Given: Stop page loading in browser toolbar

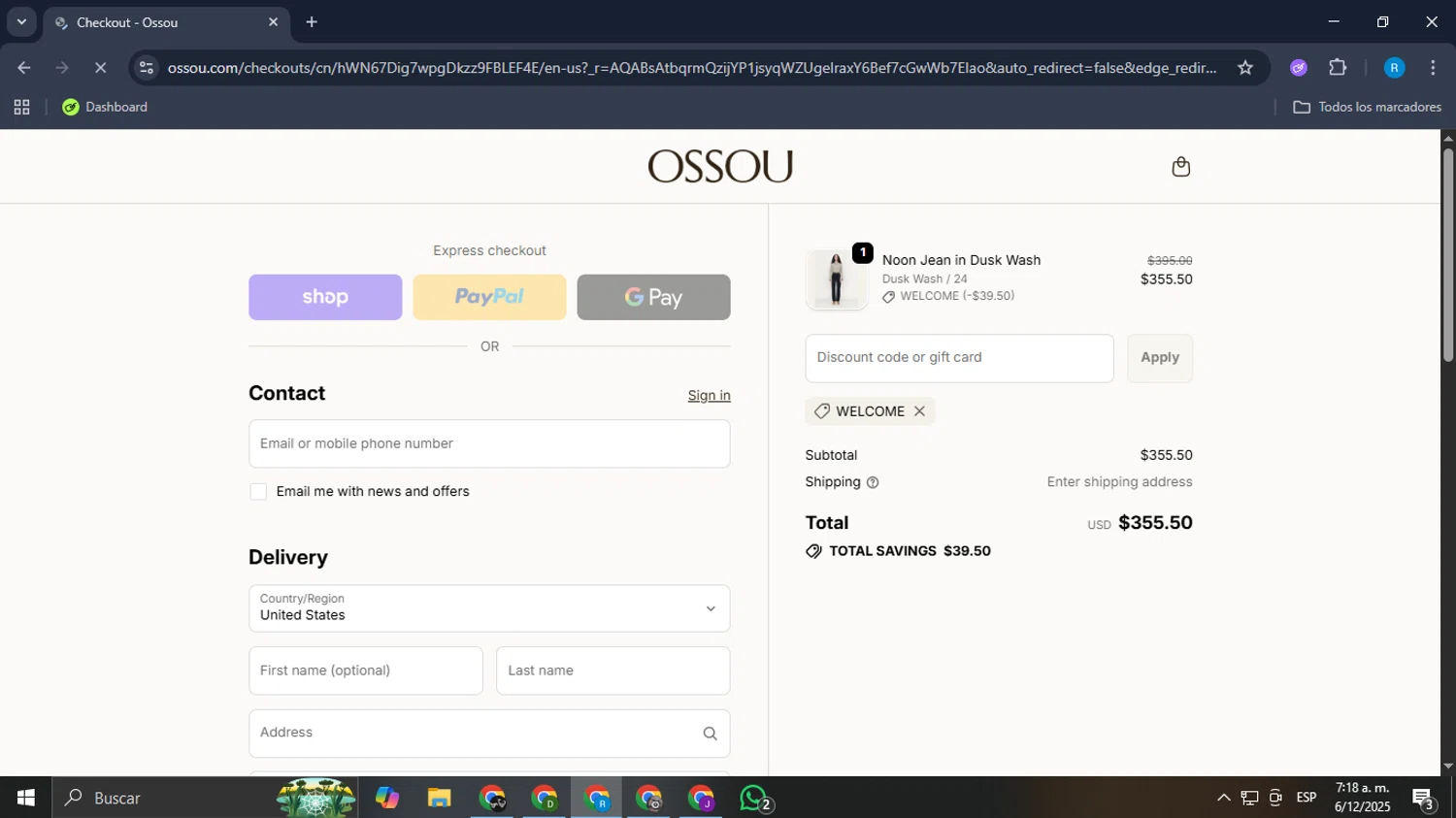Looking at the screenshot, I should tap(100, 68).
